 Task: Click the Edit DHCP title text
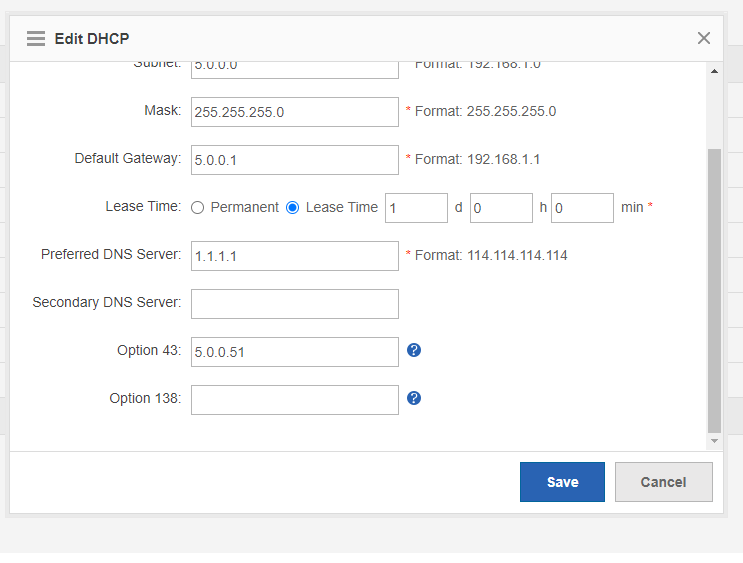92,38
